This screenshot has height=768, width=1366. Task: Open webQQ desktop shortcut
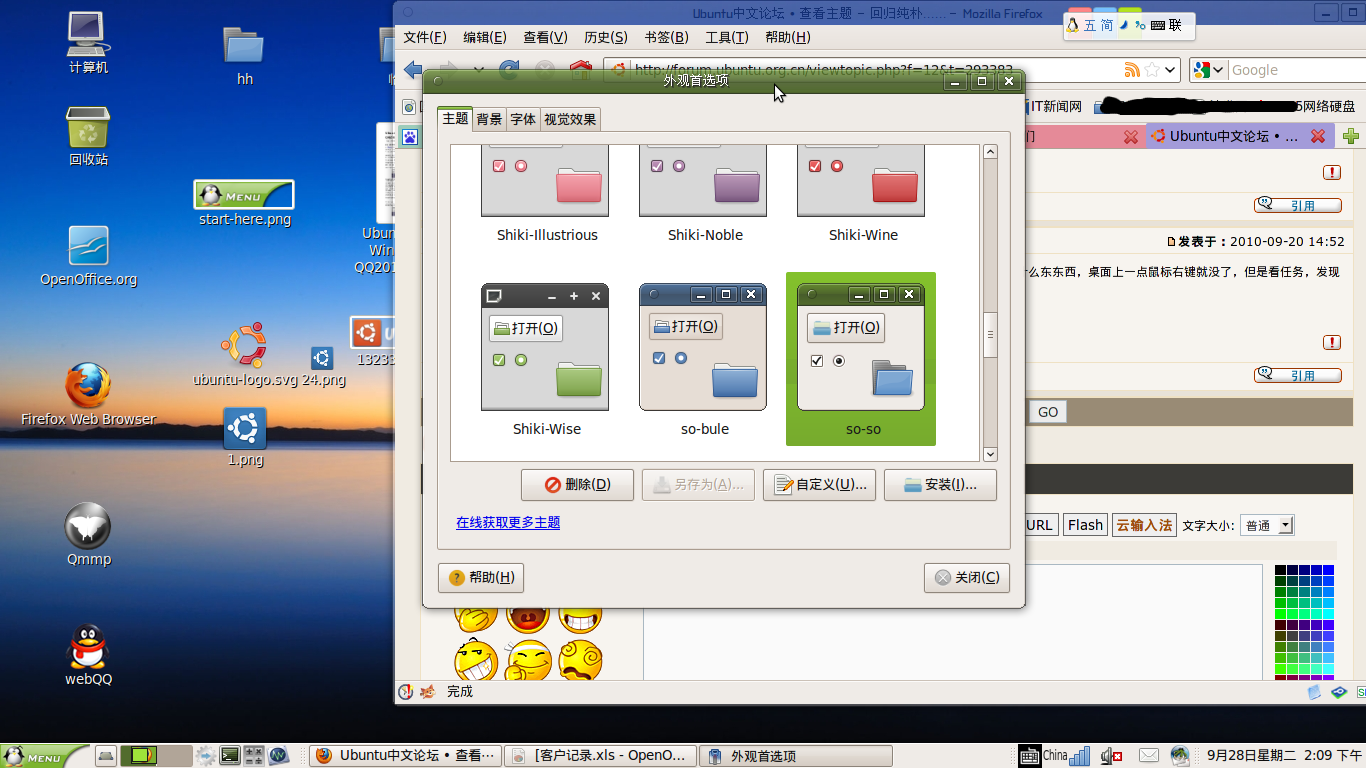click(x=88, y=655)
